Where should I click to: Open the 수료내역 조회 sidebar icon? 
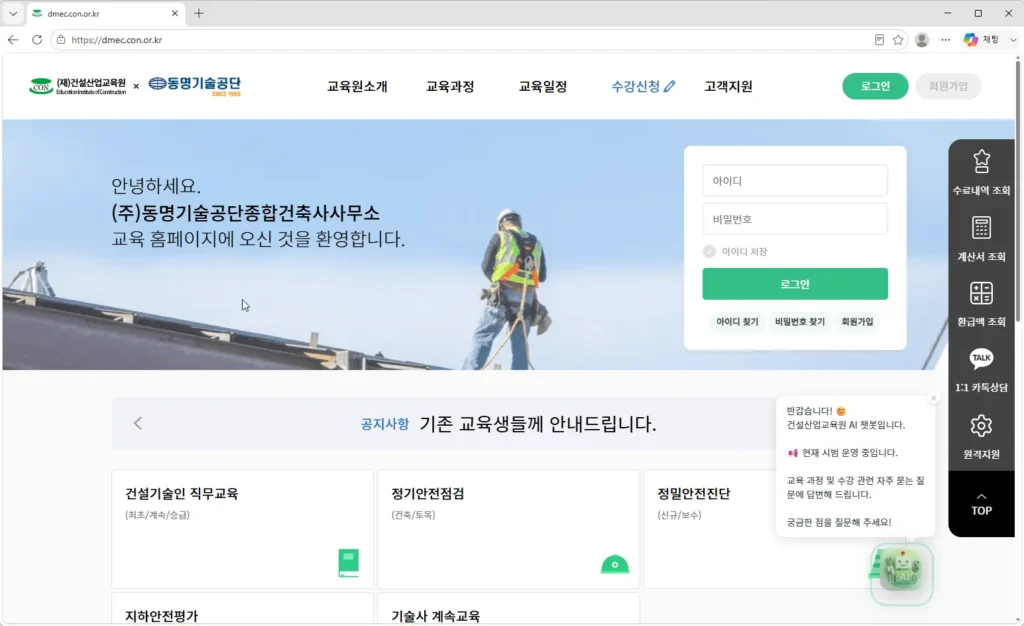point(981,172)
